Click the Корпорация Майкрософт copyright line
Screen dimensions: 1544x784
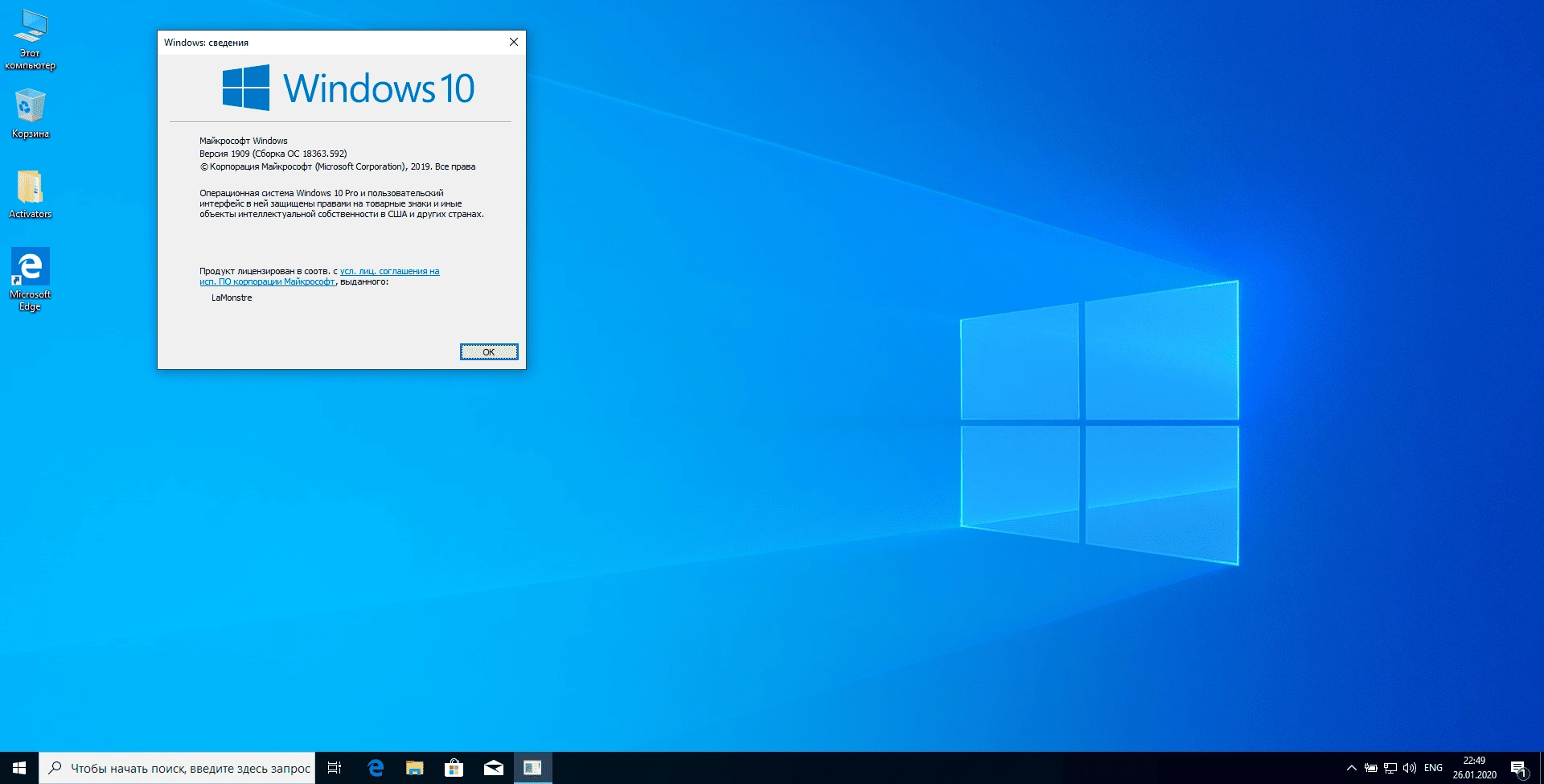338,166
